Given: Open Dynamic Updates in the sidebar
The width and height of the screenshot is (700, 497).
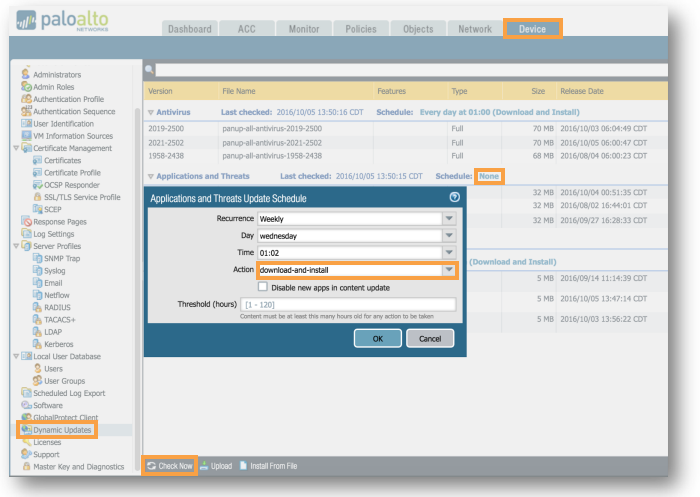Looking at the screenshot, I should pos(62,429).
